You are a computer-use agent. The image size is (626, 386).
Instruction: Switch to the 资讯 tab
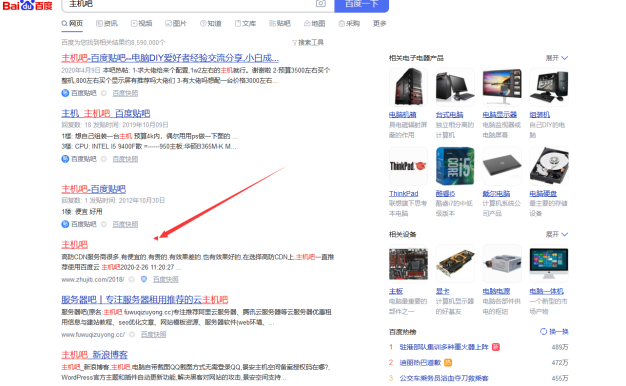tap(107, 24)
